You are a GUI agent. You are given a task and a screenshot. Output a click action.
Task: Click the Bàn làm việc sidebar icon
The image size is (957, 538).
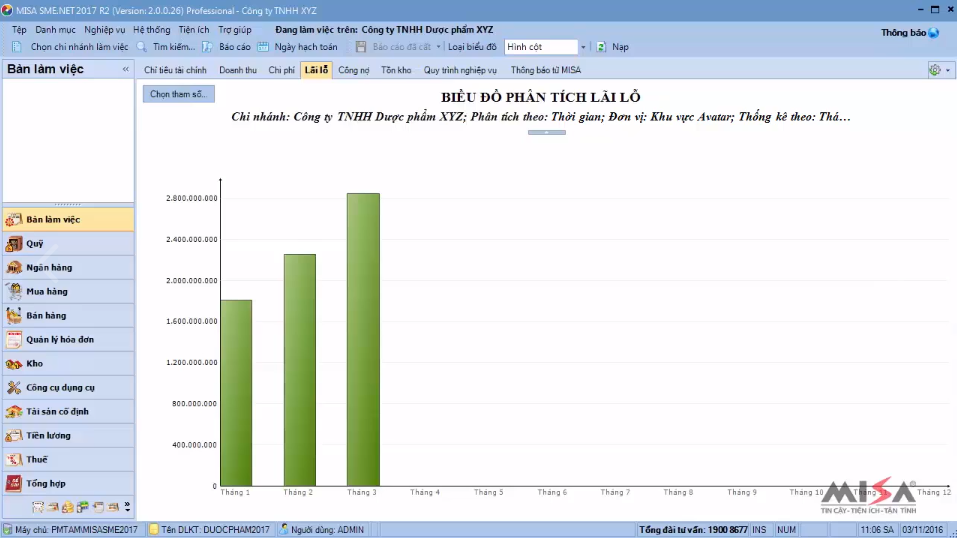[x=13, y=220]
